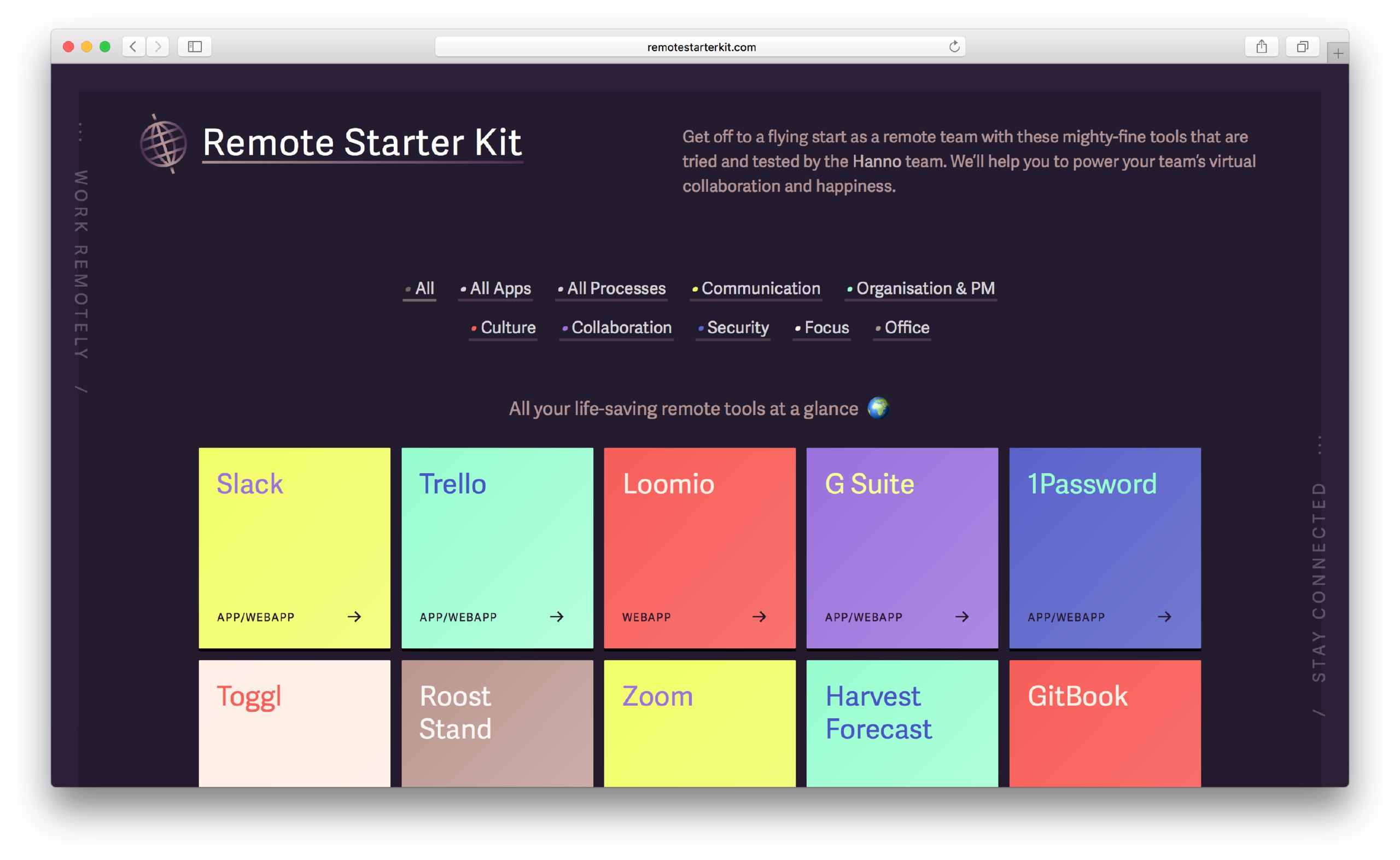Open the G Suite tool card
Screen dimensions: 1400x860
pos(902,548)
